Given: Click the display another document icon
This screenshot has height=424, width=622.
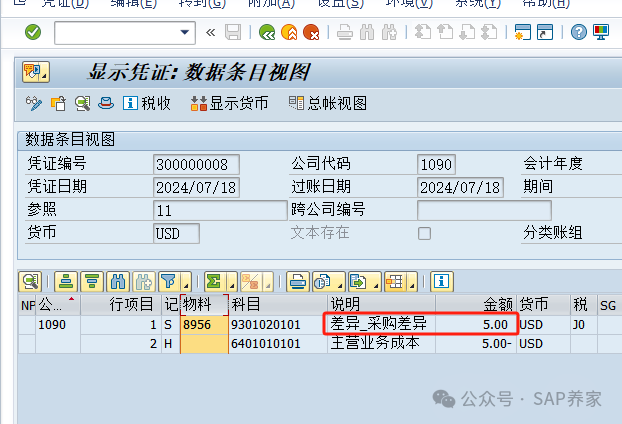Looking at the screenshot, I should pos(58,104).
